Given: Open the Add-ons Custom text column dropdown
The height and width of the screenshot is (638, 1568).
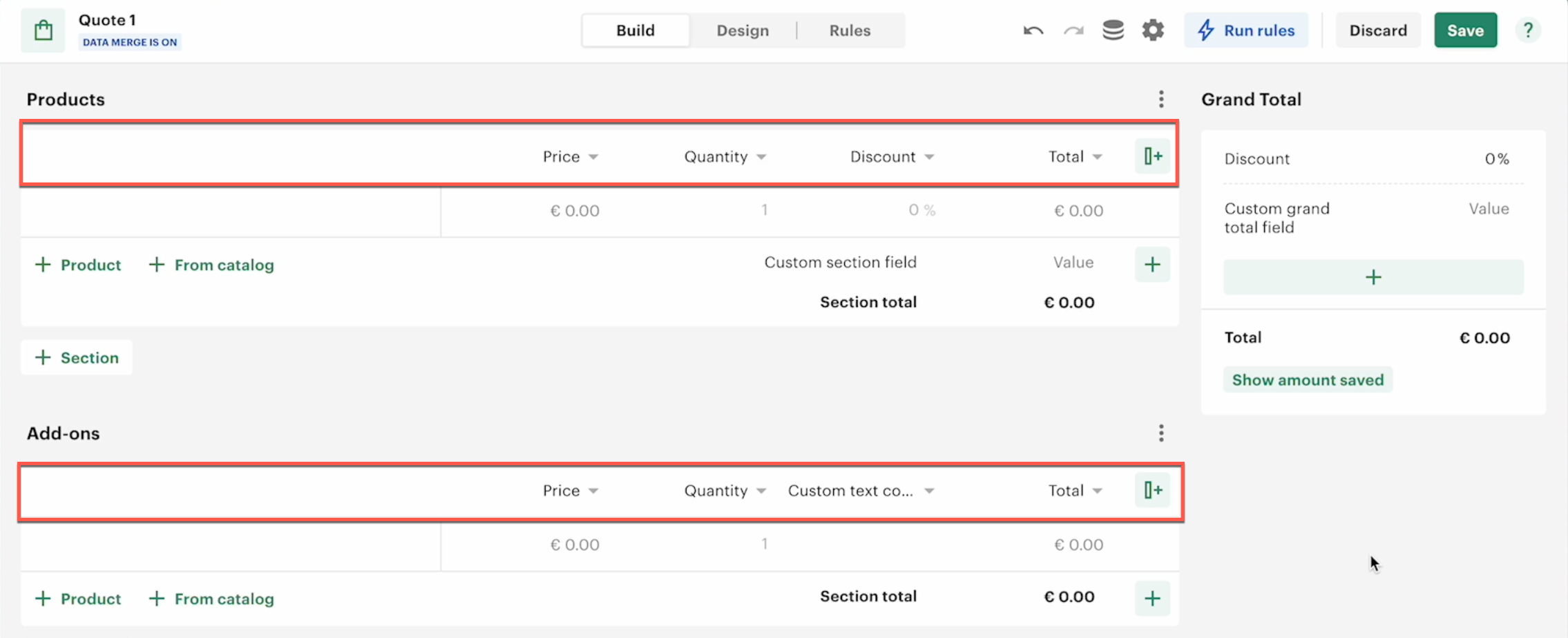Looking at the screenshot, I should 929,491.
